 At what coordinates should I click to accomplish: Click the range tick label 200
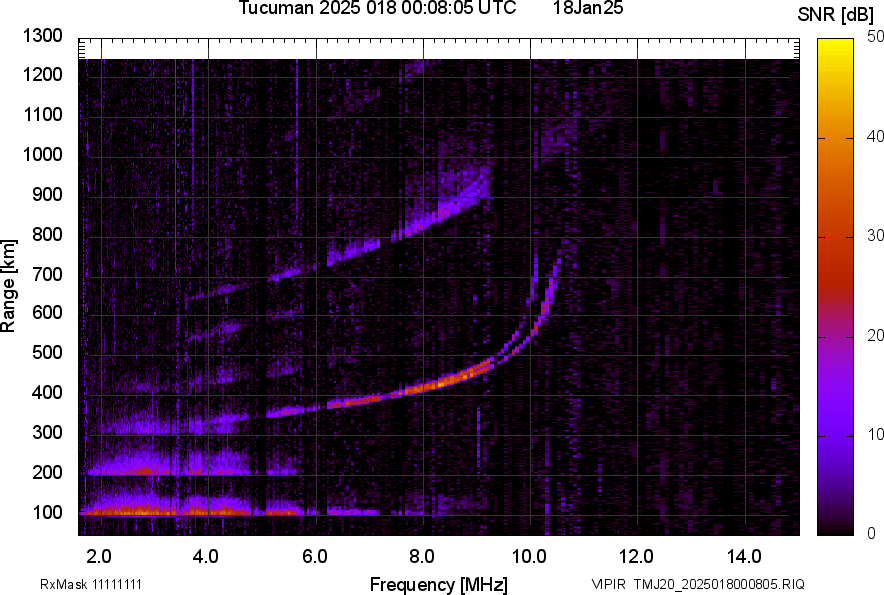[x=47, y=472]
